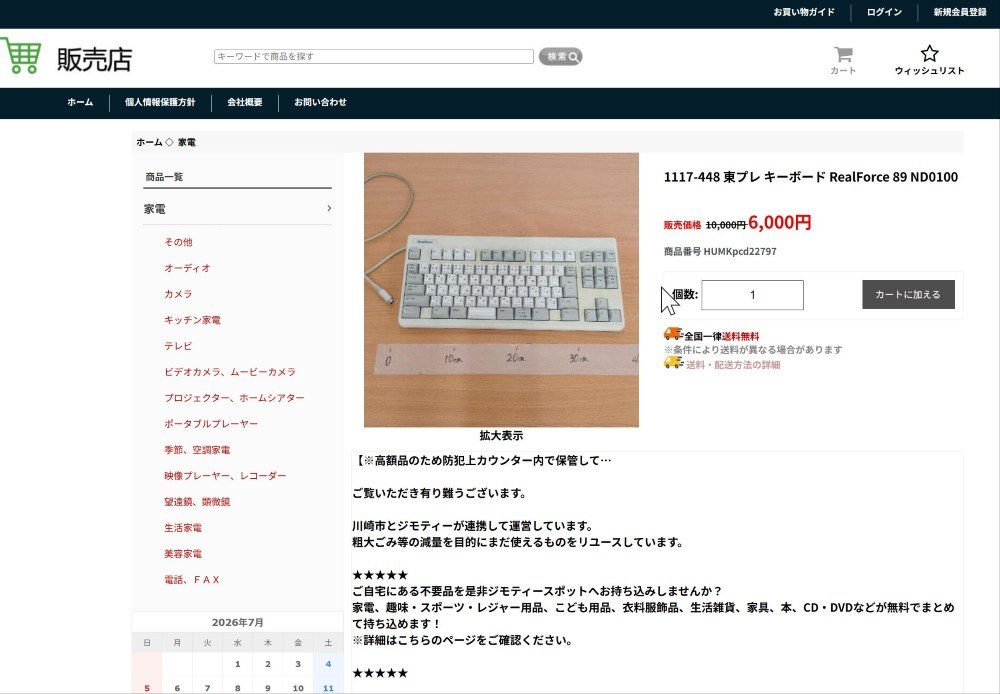Click the green shopping cart logo
Screen dimensions: 1000x694
click(21, 56)
